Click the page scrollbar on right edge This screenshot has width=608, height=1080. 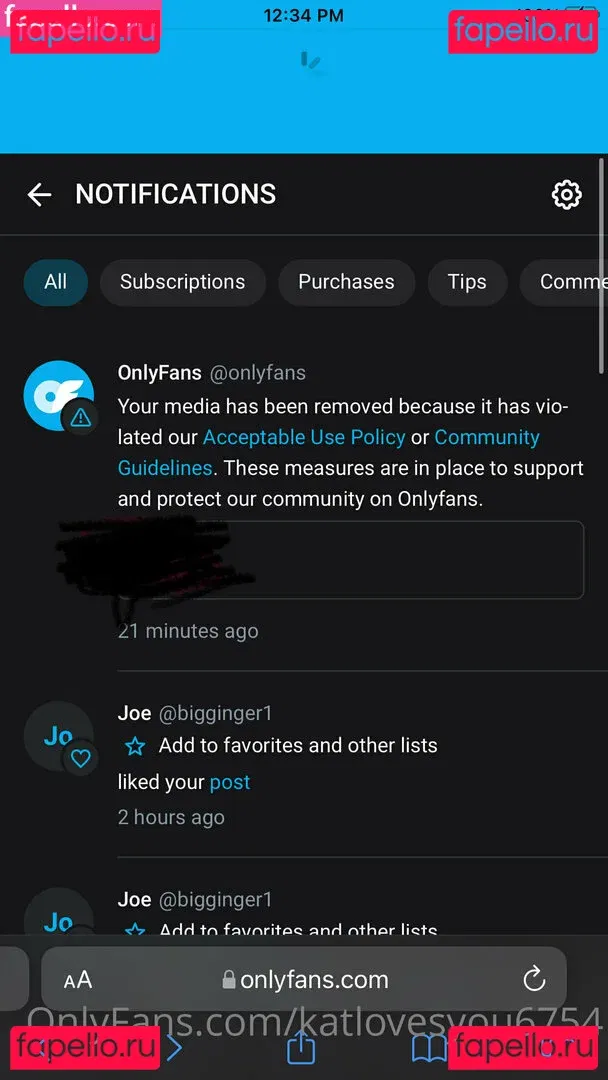point(602,267)
